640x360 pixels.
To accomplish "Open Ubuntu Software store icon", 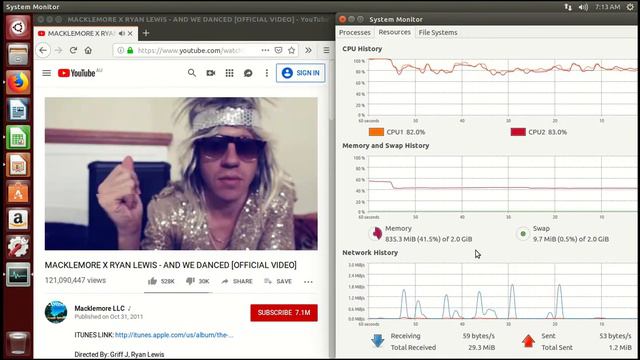I will click(18, 192).
